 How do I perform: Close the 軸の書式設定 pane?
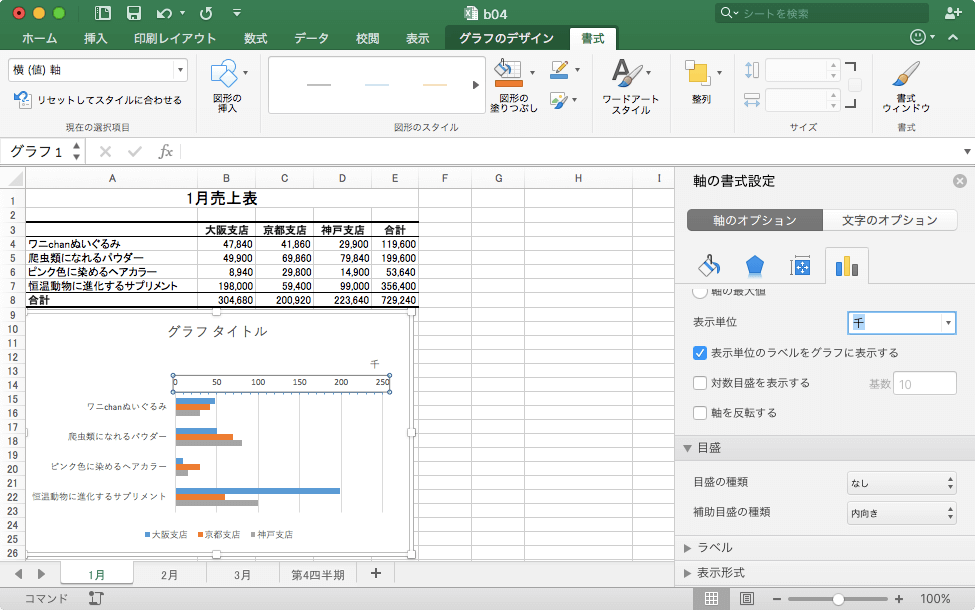click(960, 181)
